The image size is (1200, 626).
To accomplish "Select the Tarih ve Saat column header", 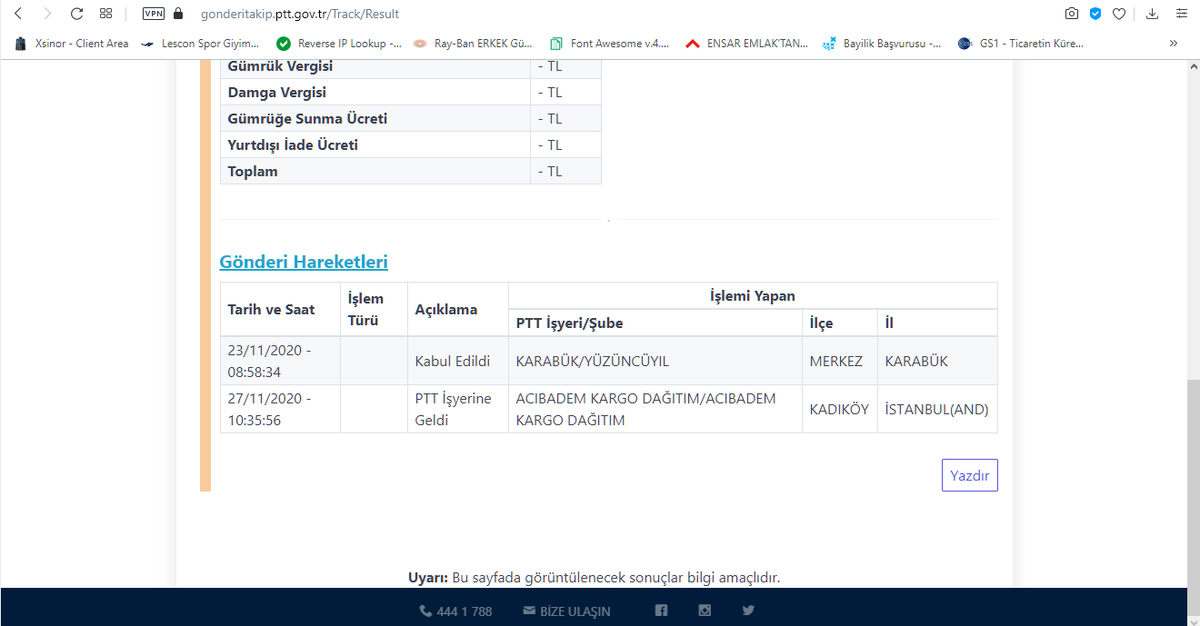I will tap(280, 309).
